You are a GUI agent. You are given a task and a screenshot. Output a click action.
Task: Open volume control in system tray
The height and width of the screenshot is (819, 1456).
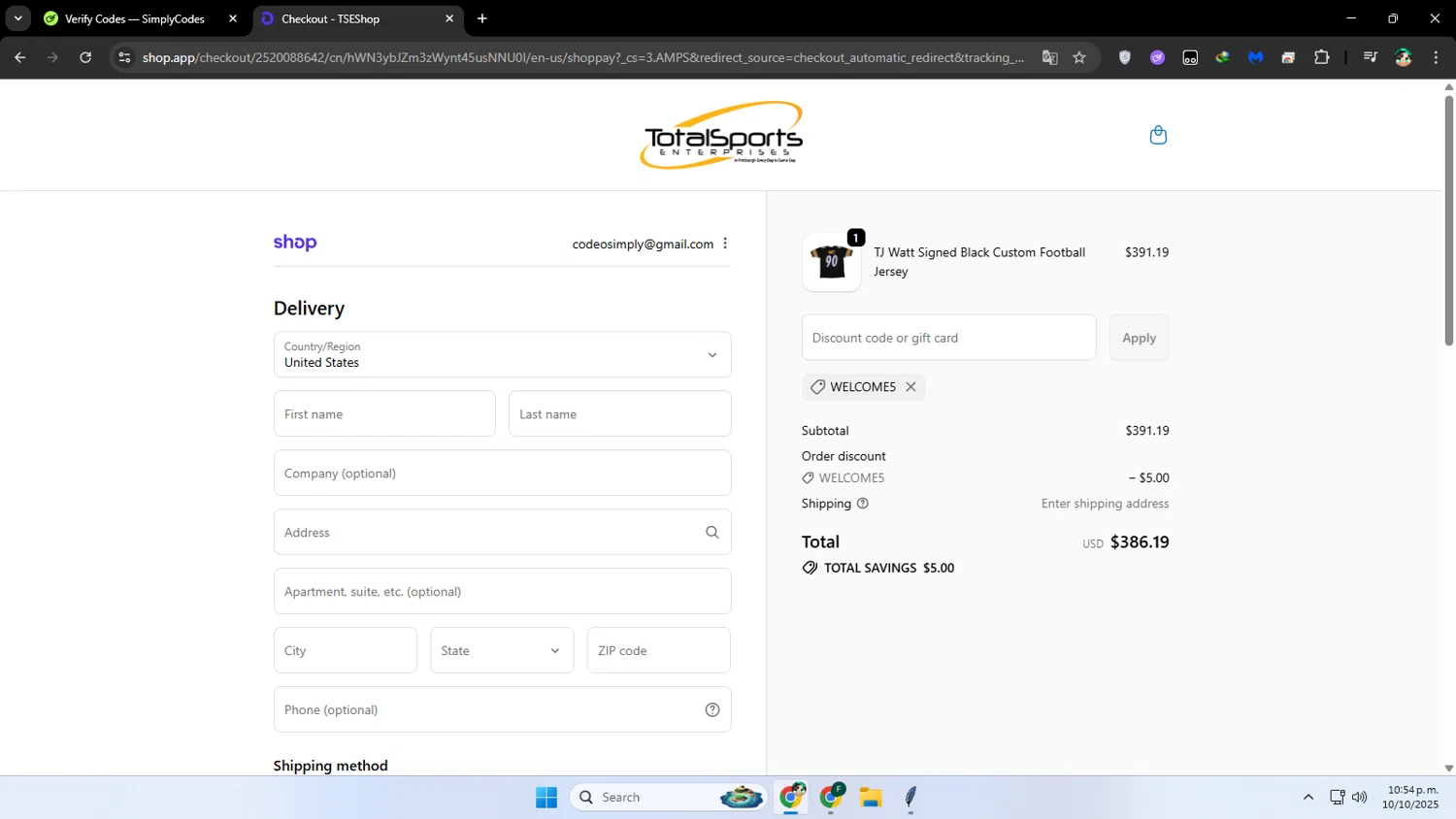coord(1359,797)
